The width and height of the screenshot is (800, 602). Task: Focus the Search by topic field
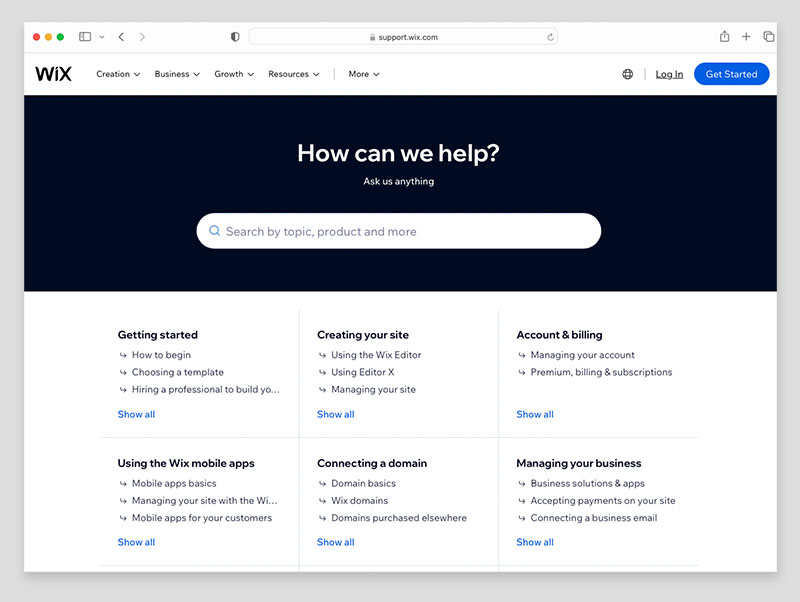pos(398,231)
